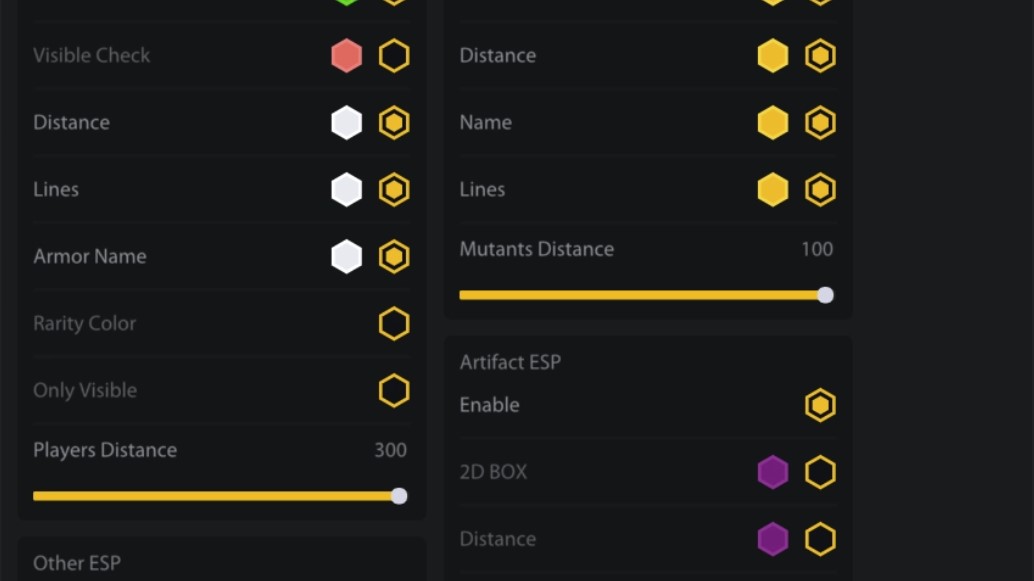Viewport: 1034px width, 581px height.
Task: Open the yellow Lines color swatch in right panel
Action: coord(773,190)
